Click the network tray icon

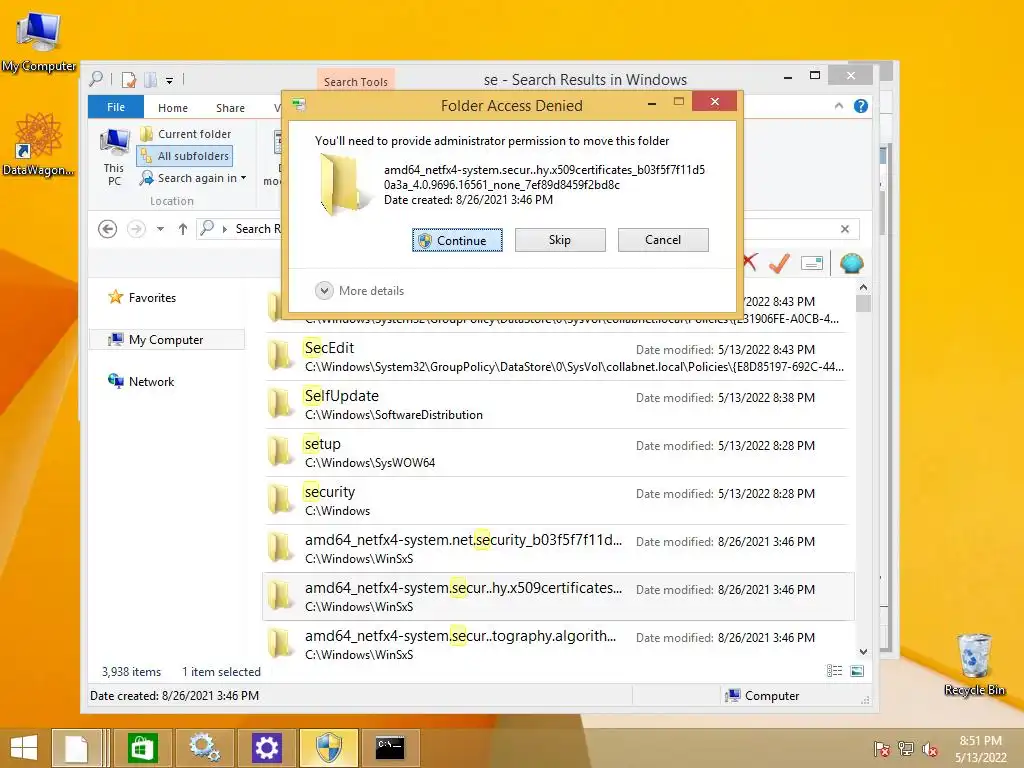click(905, 749)
